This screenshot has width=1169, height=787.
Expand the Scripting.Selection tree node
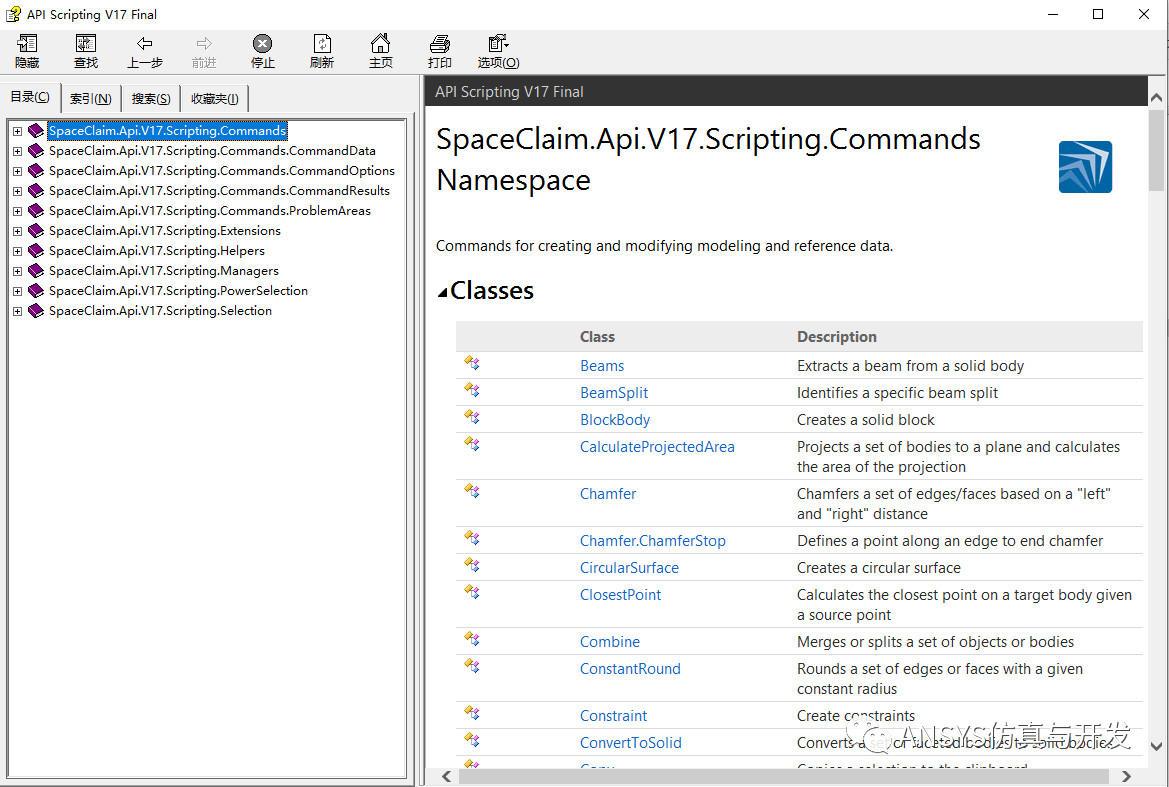[x=17, y=312]
